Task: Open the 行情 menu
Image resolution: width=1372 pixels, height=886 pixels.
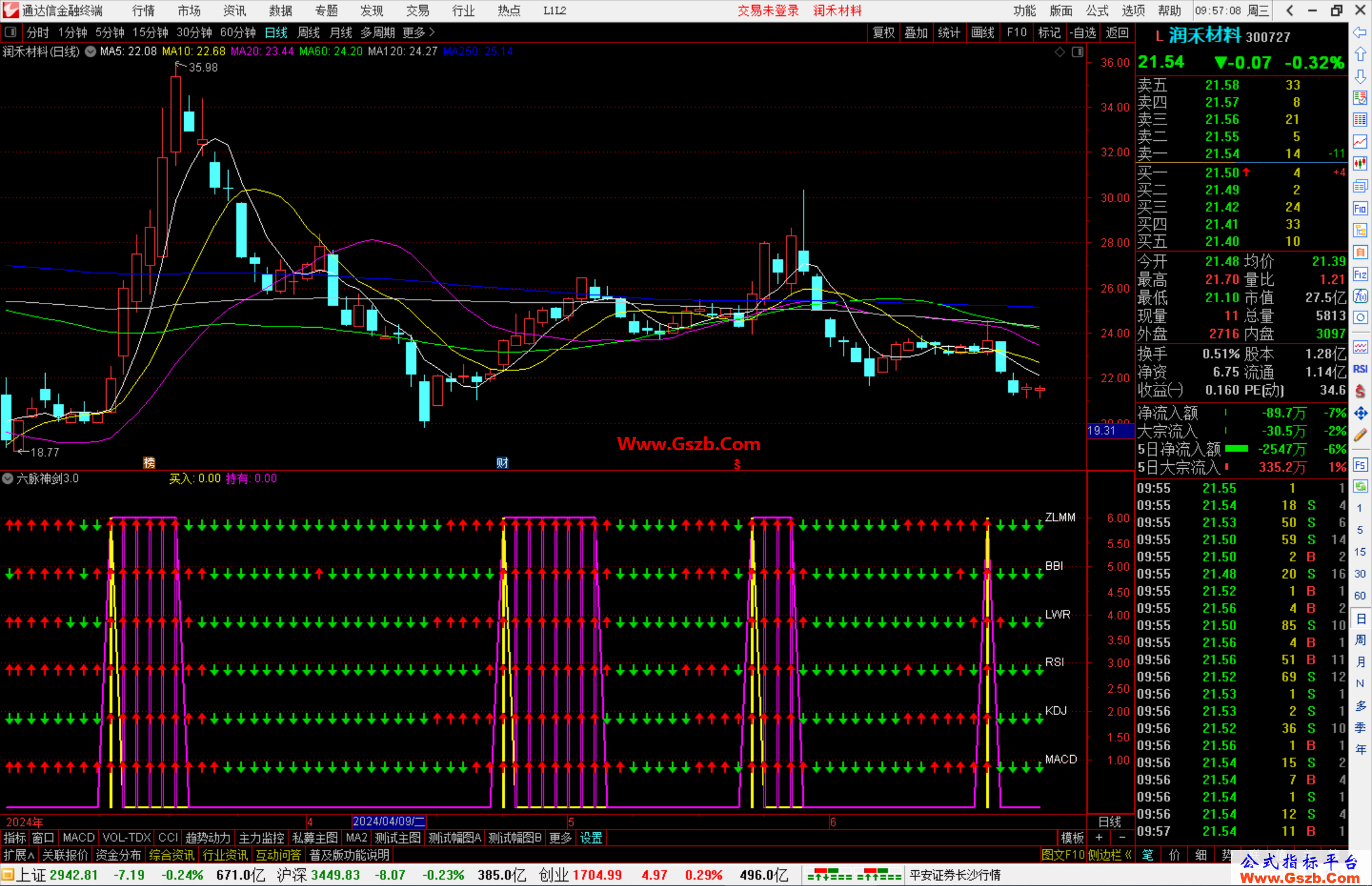Action: [x=144, y=10]
